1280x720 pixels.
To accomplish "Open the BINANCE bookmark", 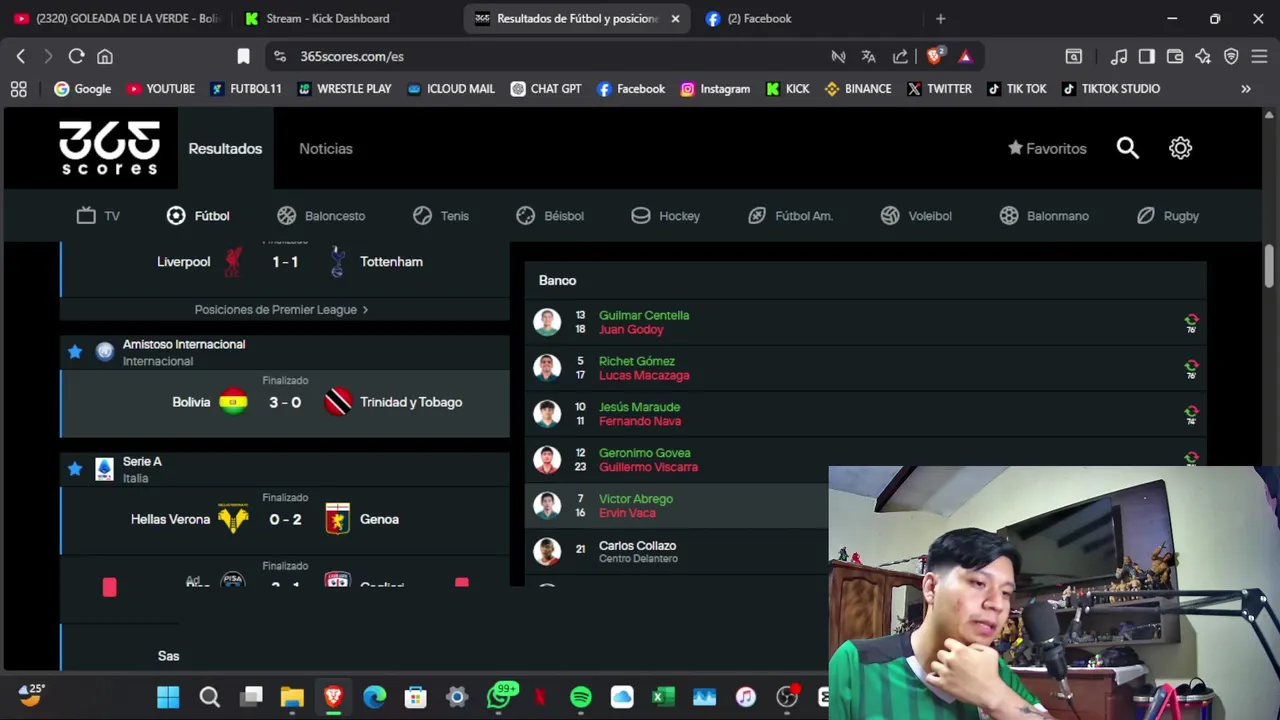I will click(x=858, y=89).
